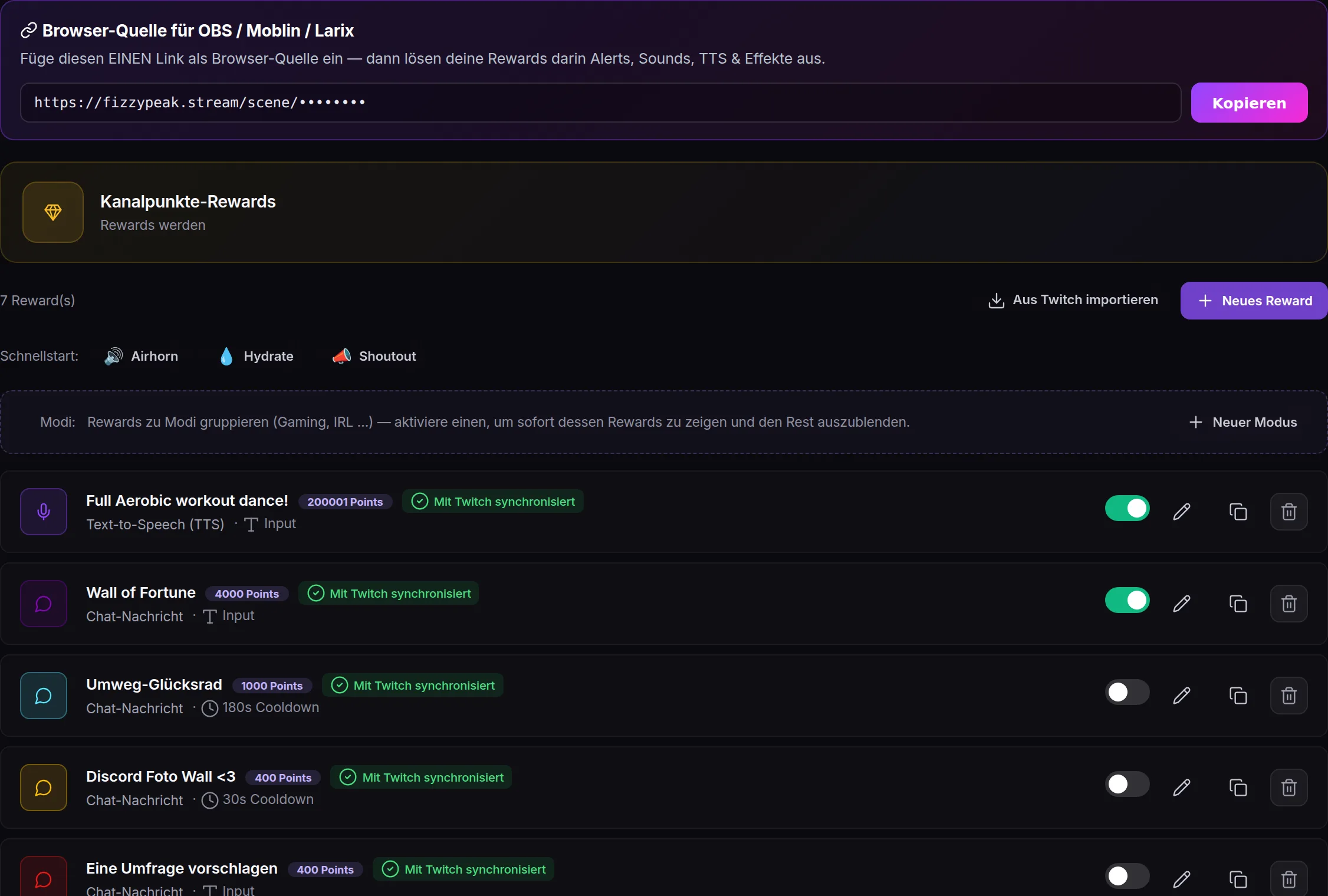1328x896 pixels.
Task: Edit the Wall of Fortune reward
Action: coord(1182,604)
